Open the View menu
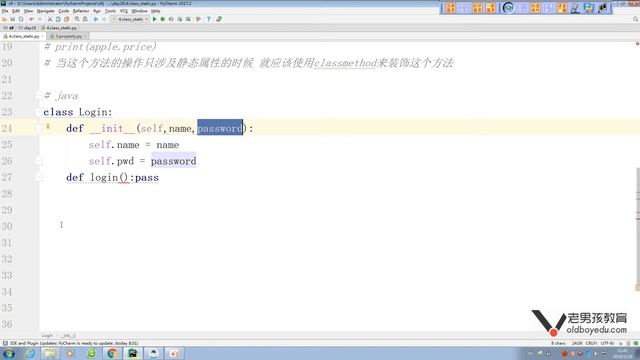The width and height of the screenshot is (640, 360). pos(28,11)
